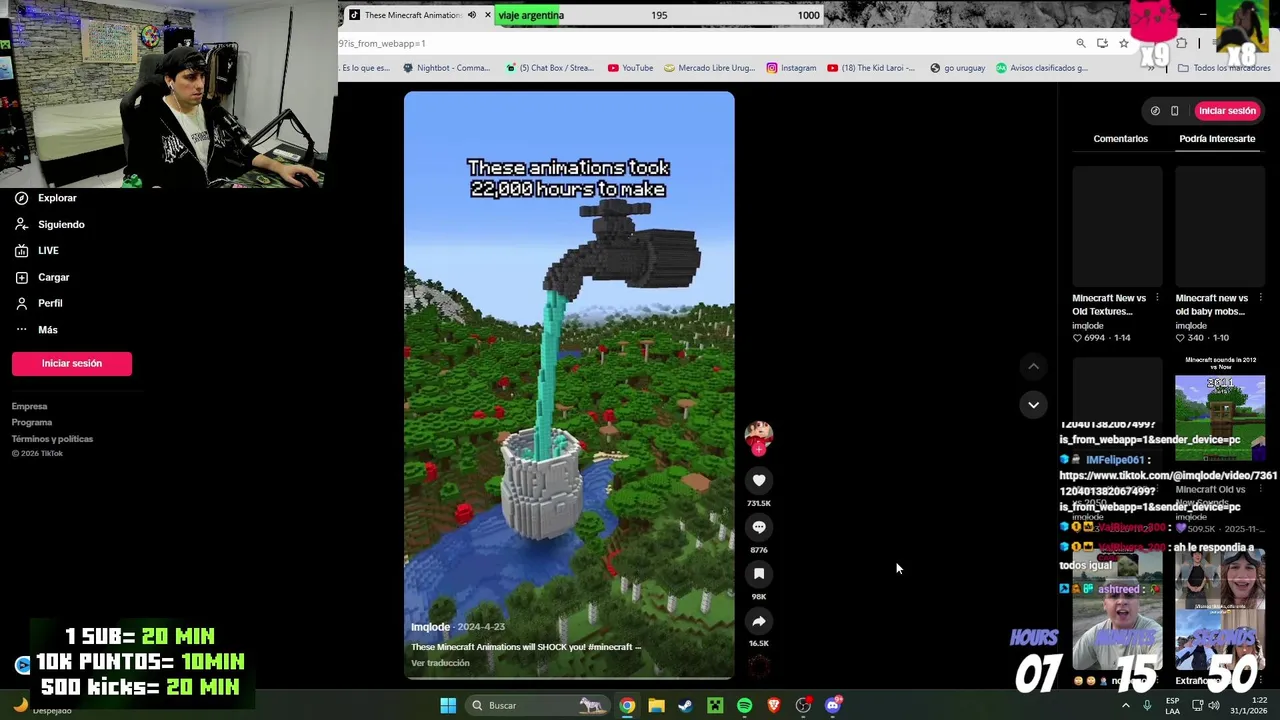
Task: Mute the TikTok tab via speaker icon
Action: point(472,15)
